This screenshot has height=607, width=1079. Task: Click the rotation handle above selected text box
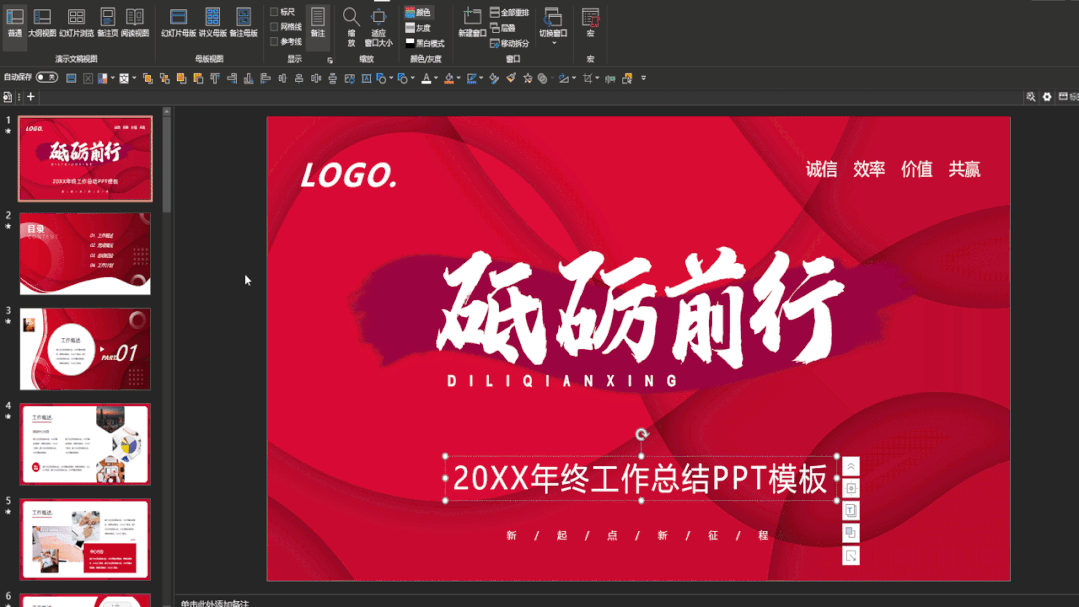click(x=641, y=434)
